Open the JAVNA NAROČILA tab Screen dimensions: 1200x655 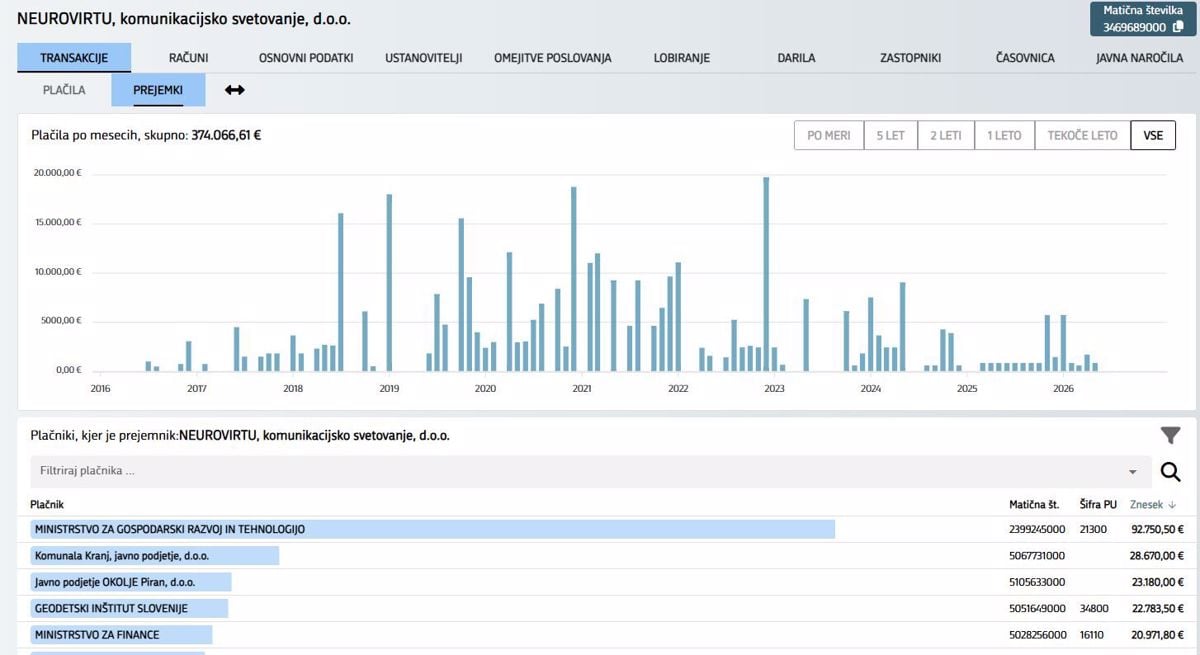point(1139,58)
